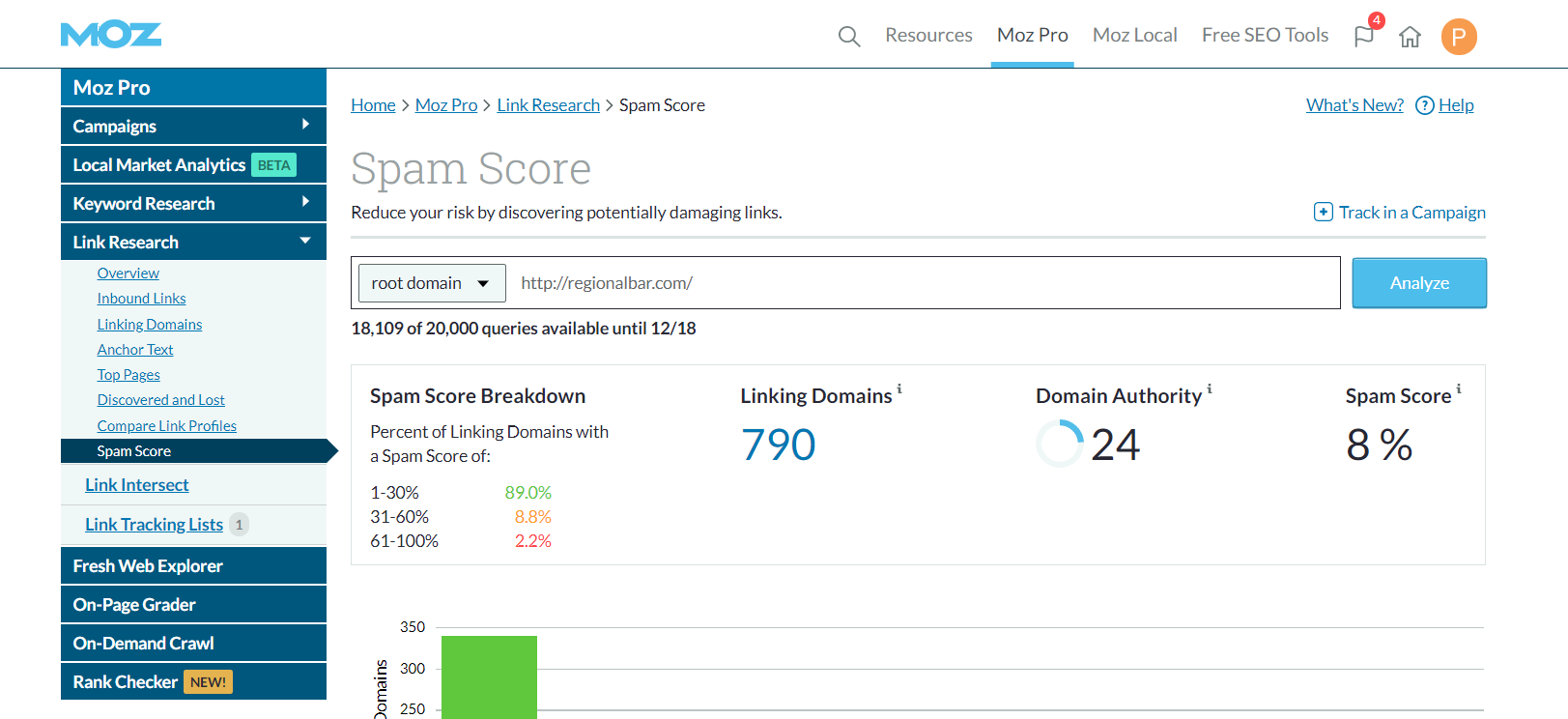The width and height of the screenshot is (1568, 719).
Task: Open the search magnifier icon
Action: click(x=848, y=37)
